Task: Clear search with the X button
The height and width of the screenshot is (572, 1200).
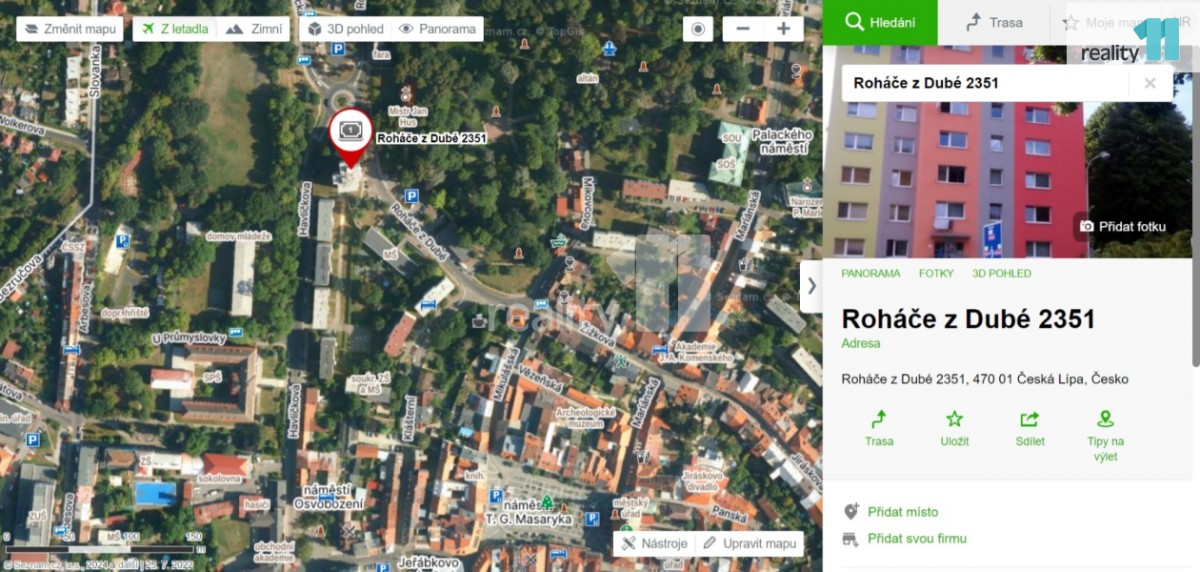Action: [1150, 83]
